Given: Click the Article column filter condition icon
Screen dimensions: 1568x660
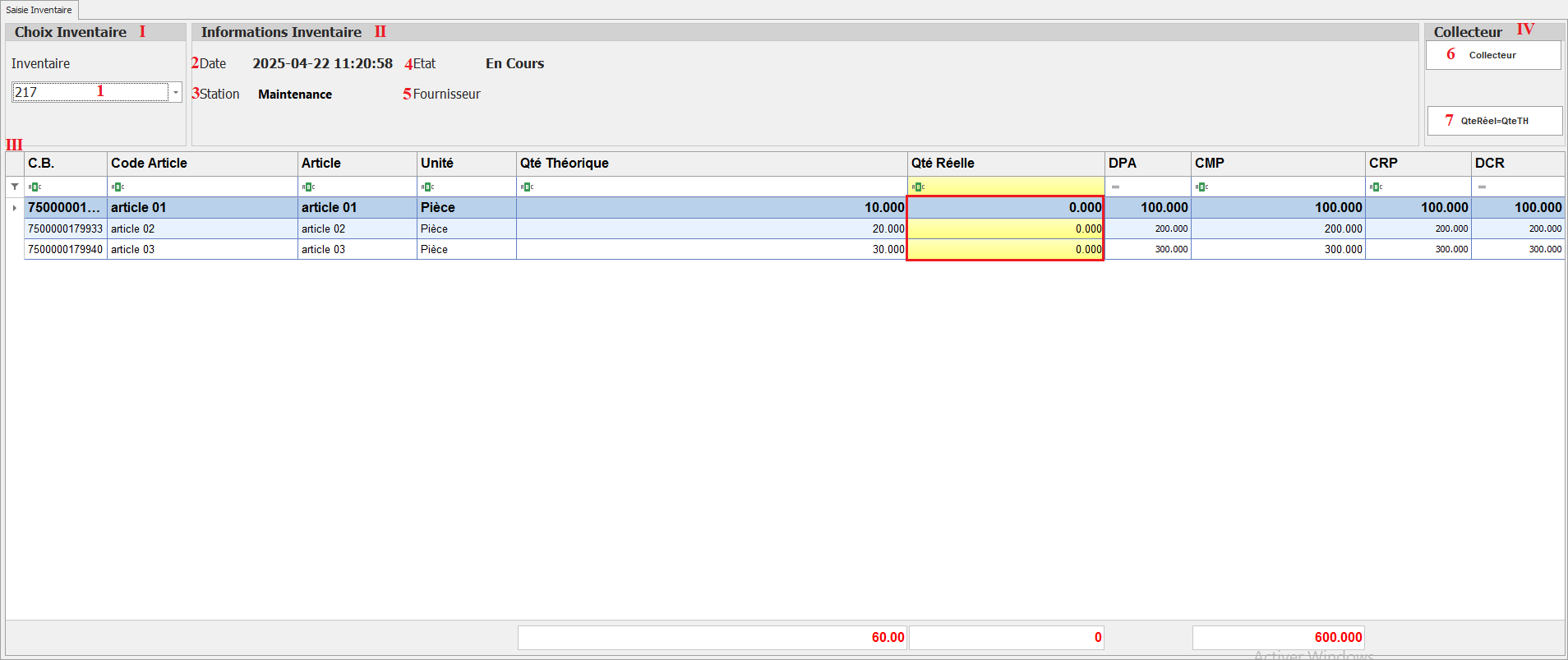Looking at the screenshot, I should coord(308,187).
